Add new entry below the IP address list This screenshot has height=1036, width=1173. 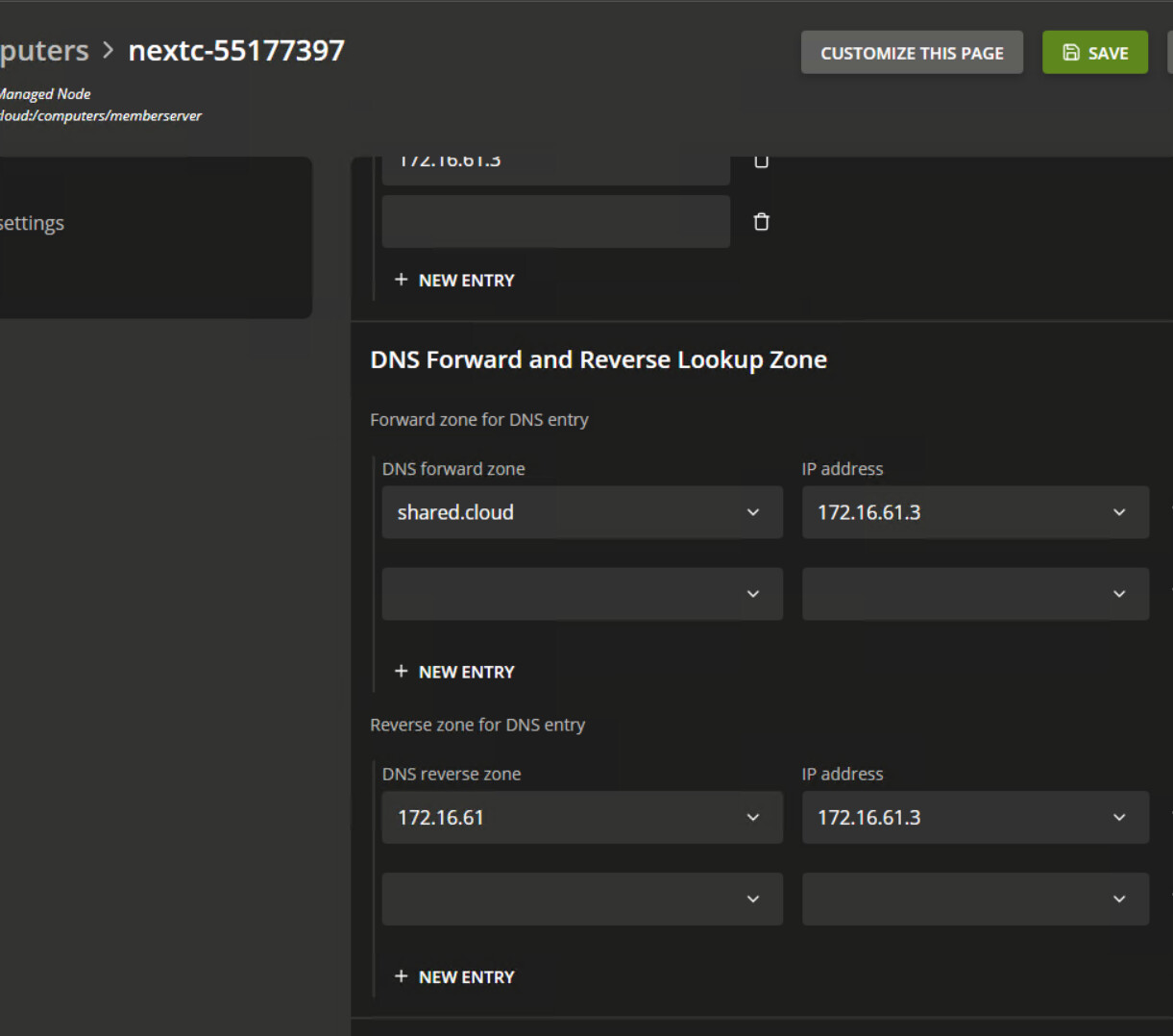pos(454,280)
